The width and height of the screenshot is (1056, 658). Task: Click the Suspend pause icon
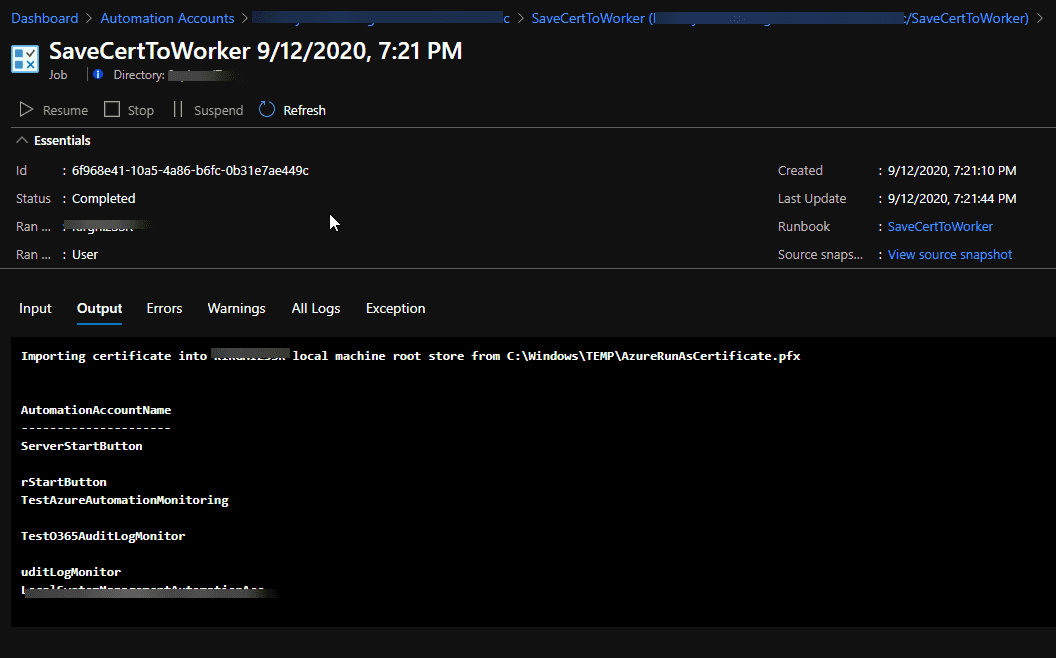tap(178, 109)
